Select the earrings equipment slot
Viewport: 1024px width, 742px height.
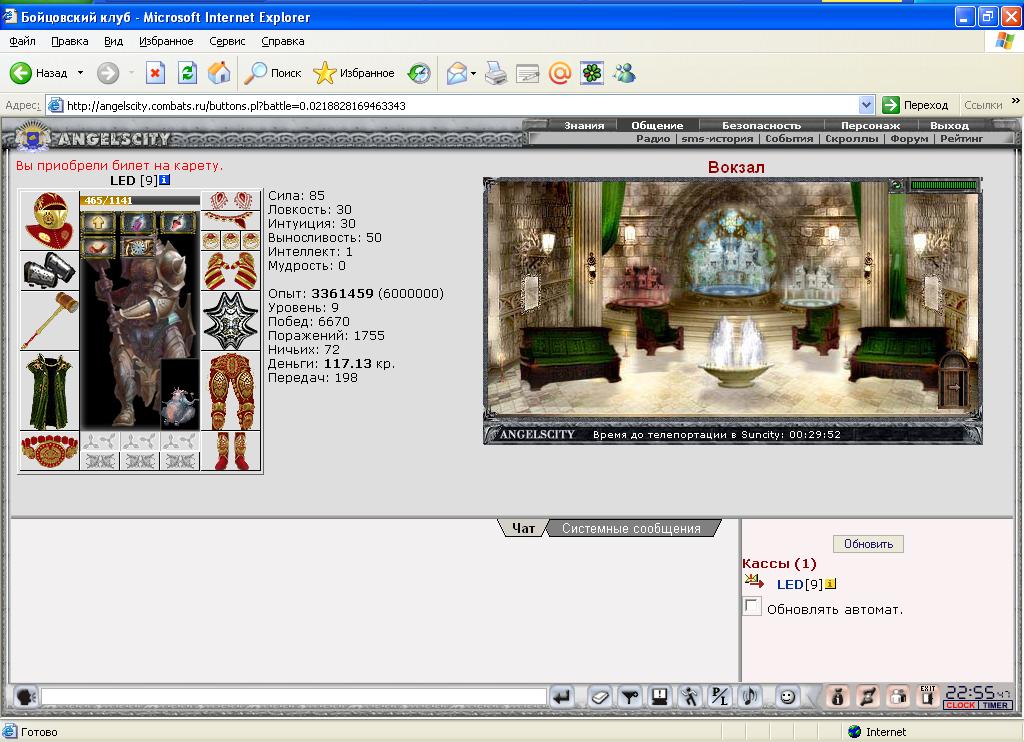[x=231, y=200]
